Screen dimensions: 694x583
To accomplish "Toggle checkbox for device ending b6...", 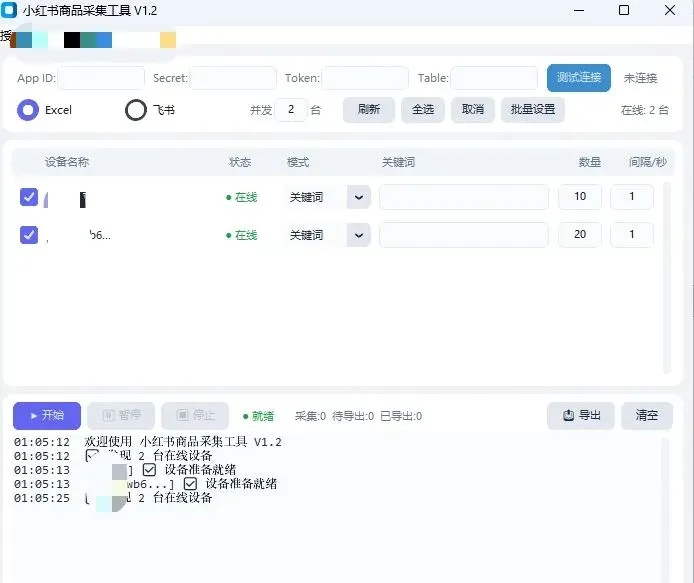I will 29,235.
